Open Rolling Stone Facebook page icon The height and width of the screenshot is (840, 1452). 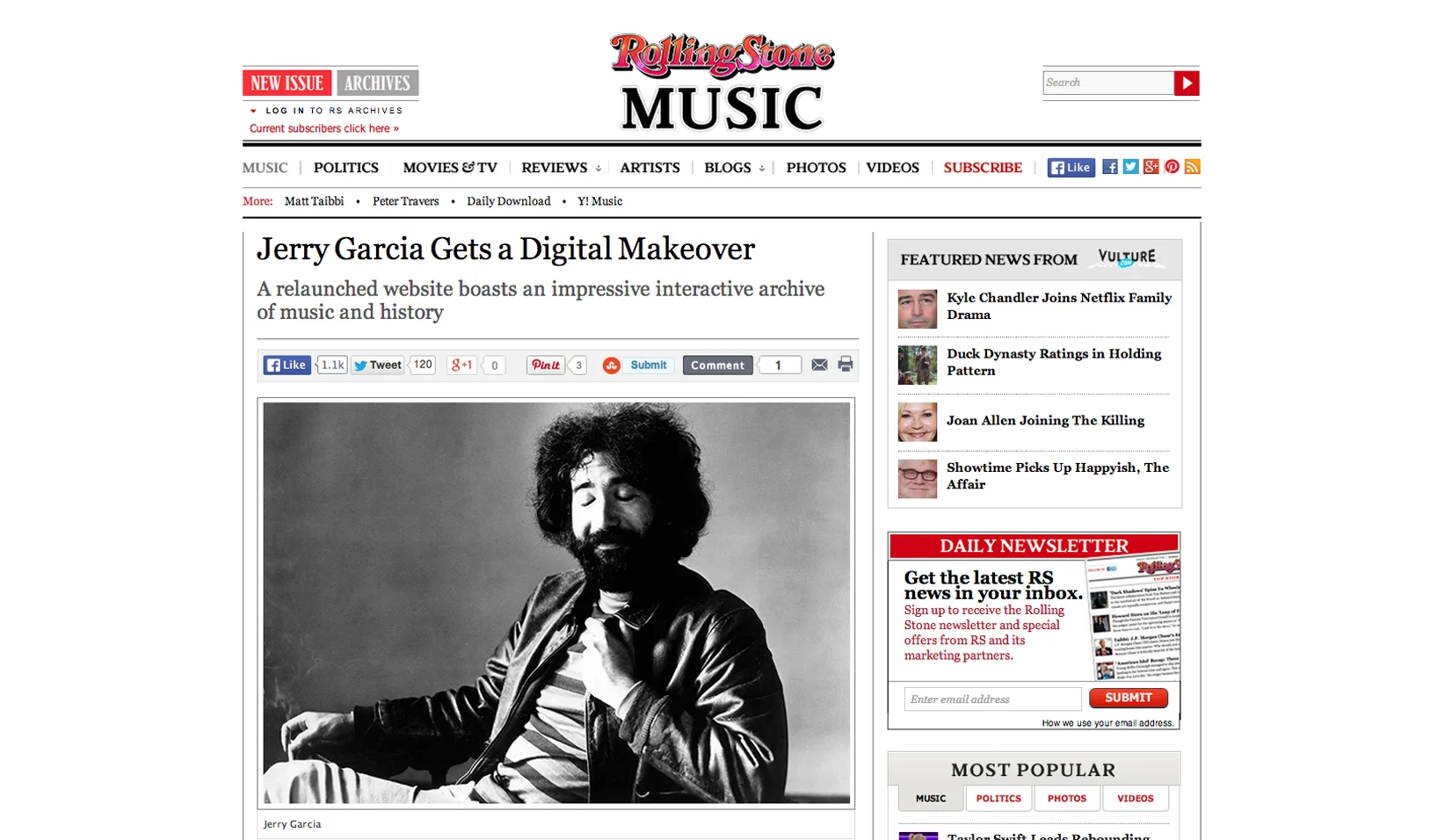tap(1110, 167)
